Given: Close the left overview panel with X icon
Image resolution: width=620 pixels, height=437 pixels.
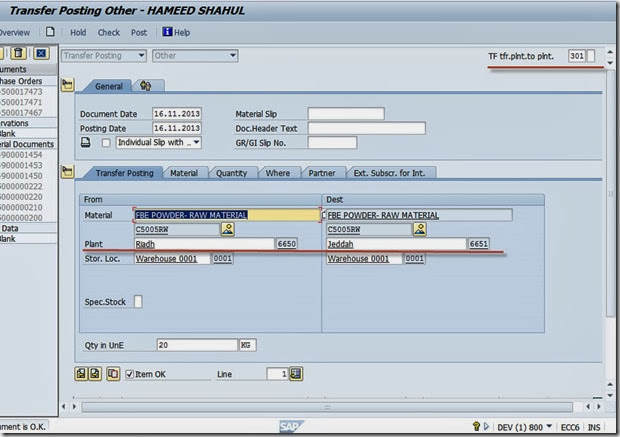Looking at the screenshot, I should tap(41, 53).
